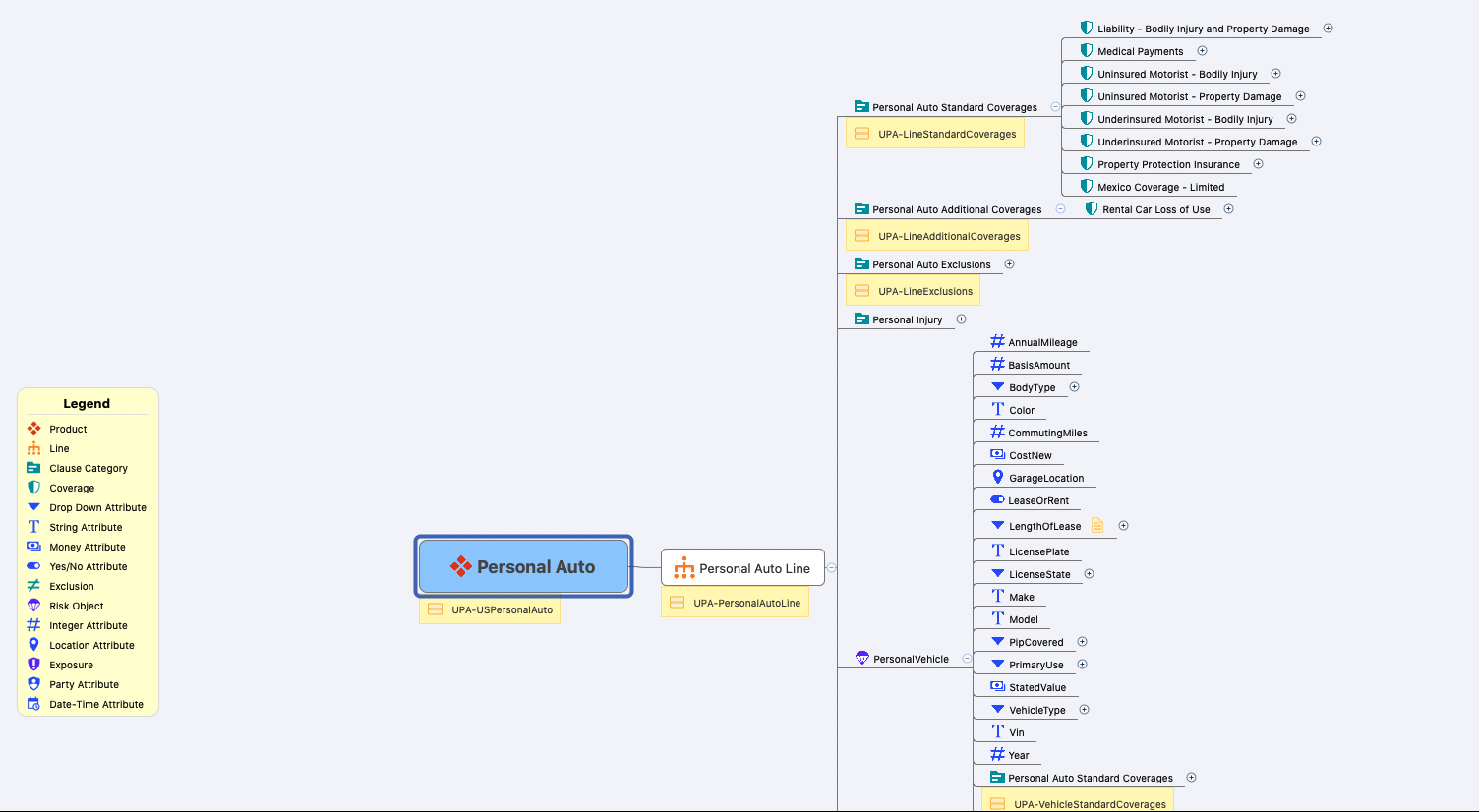Click the PersonalVehicle risk object icon
This screenshot has height=812, width=1479.
(862, 658)
